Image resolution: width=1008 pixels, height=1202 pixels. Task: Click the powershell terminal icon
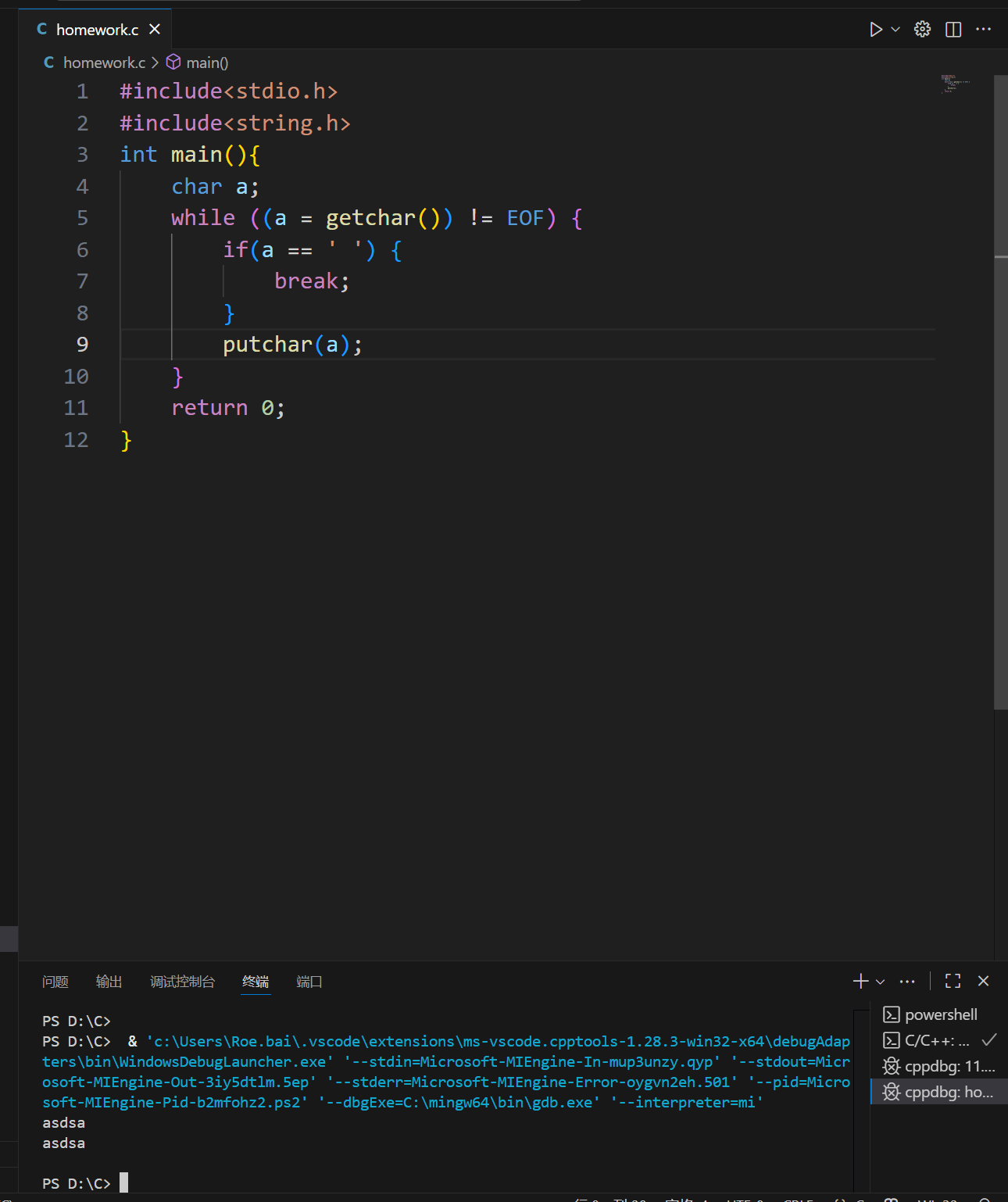(x=891, y=1014)
